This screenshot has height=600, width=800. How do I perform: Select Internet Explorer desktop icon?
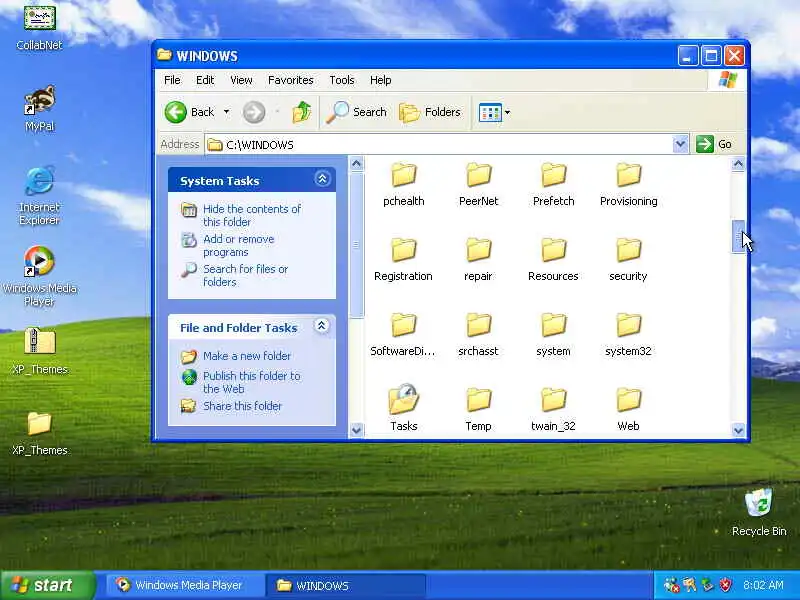point(39,195)
